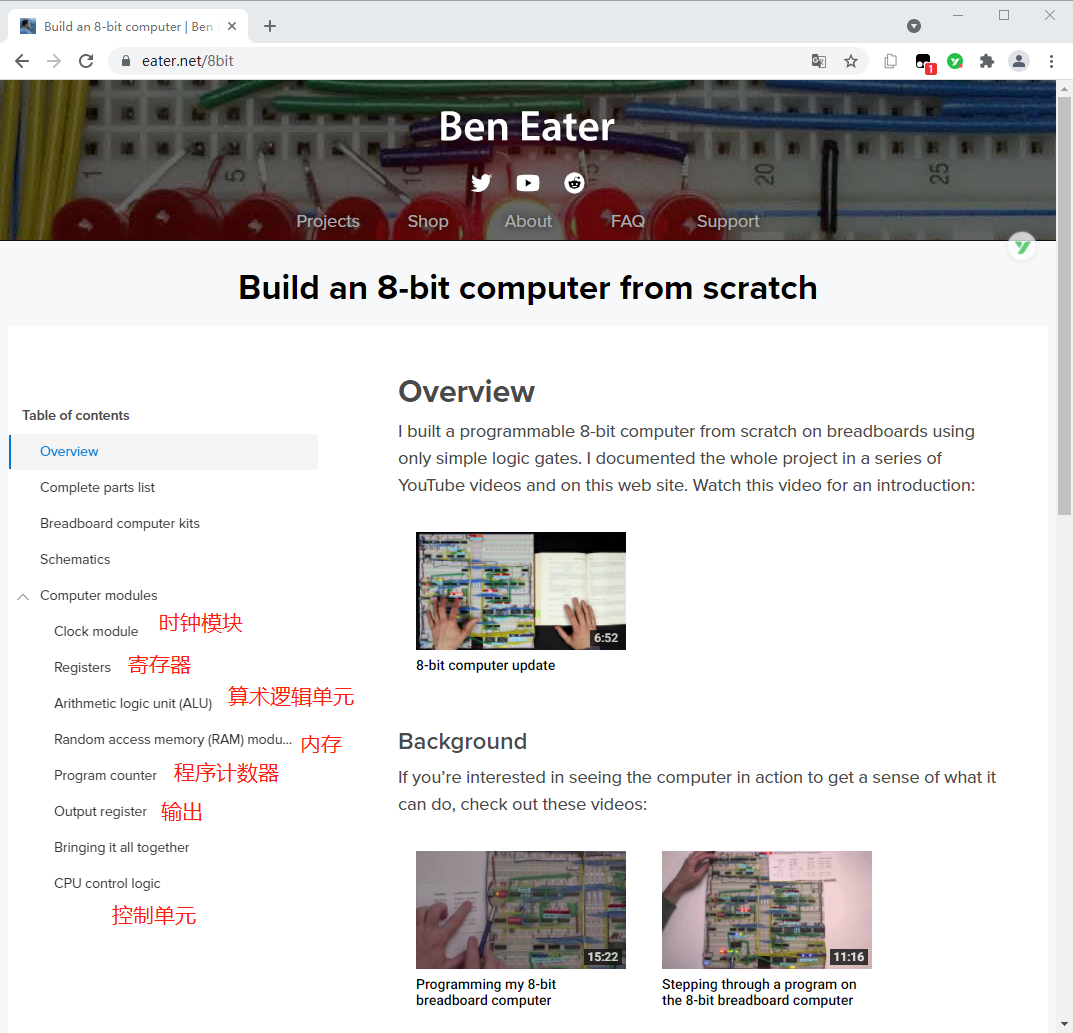Open the copy pages extension icon
1073x1033 pixels.
(x=890, y=61)
